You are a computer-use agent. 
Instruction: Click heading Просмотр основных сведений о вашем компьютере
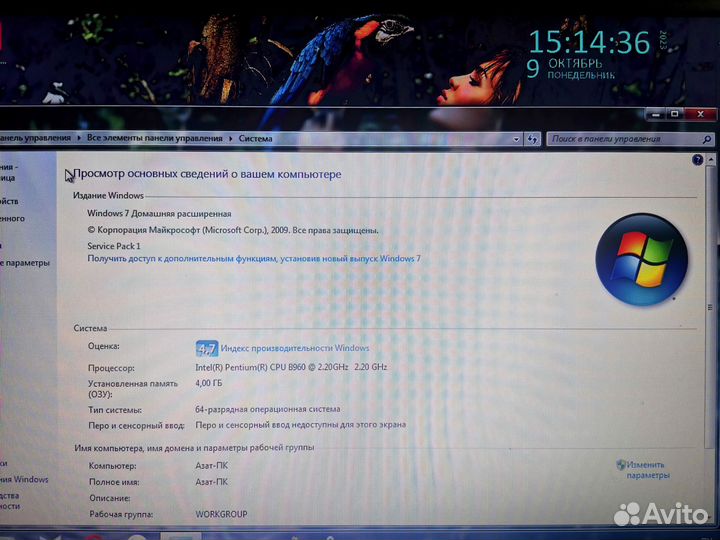(x=207, y=174)
